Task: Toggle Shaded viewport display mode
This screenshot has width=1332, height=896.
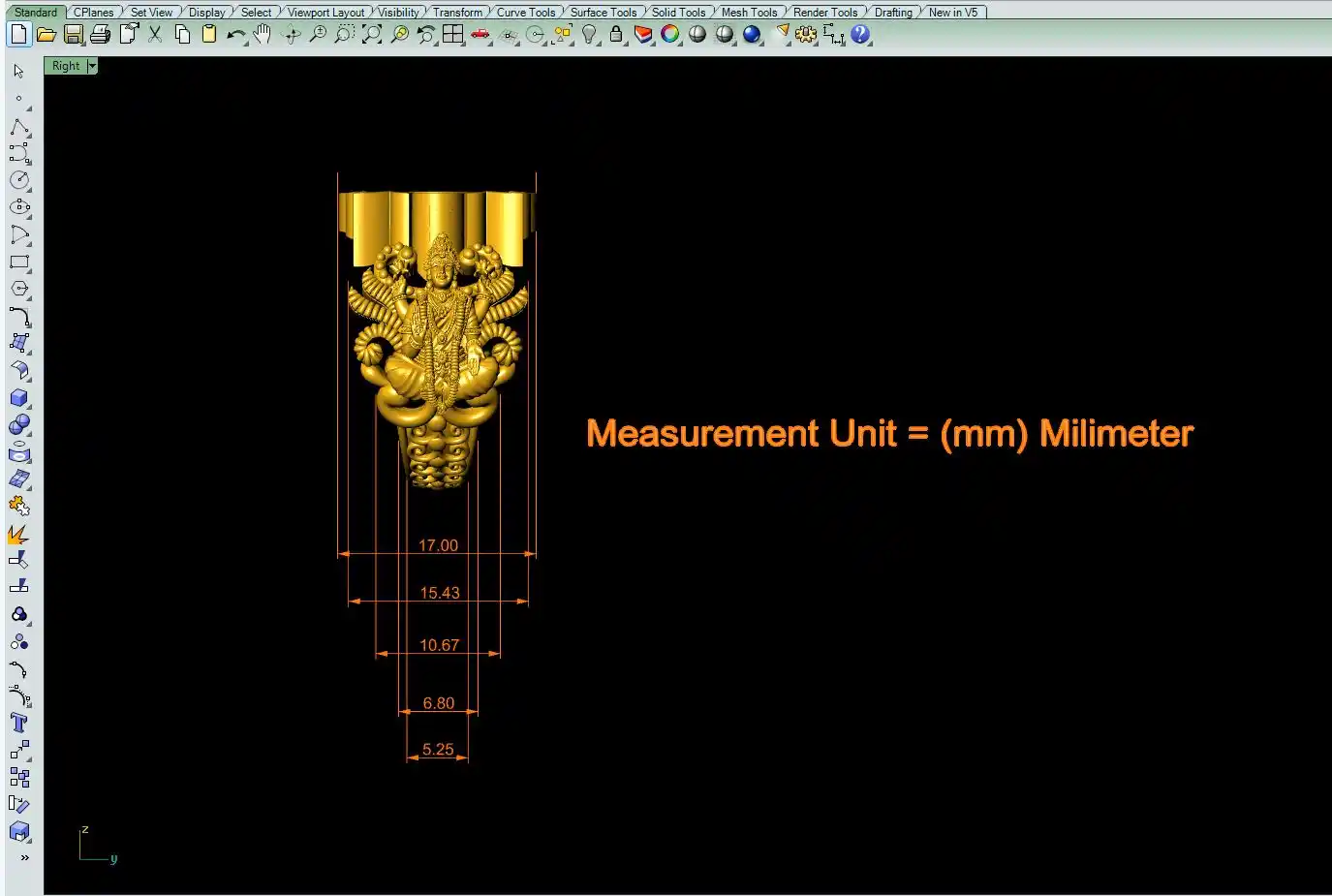Action: [697, 35]
